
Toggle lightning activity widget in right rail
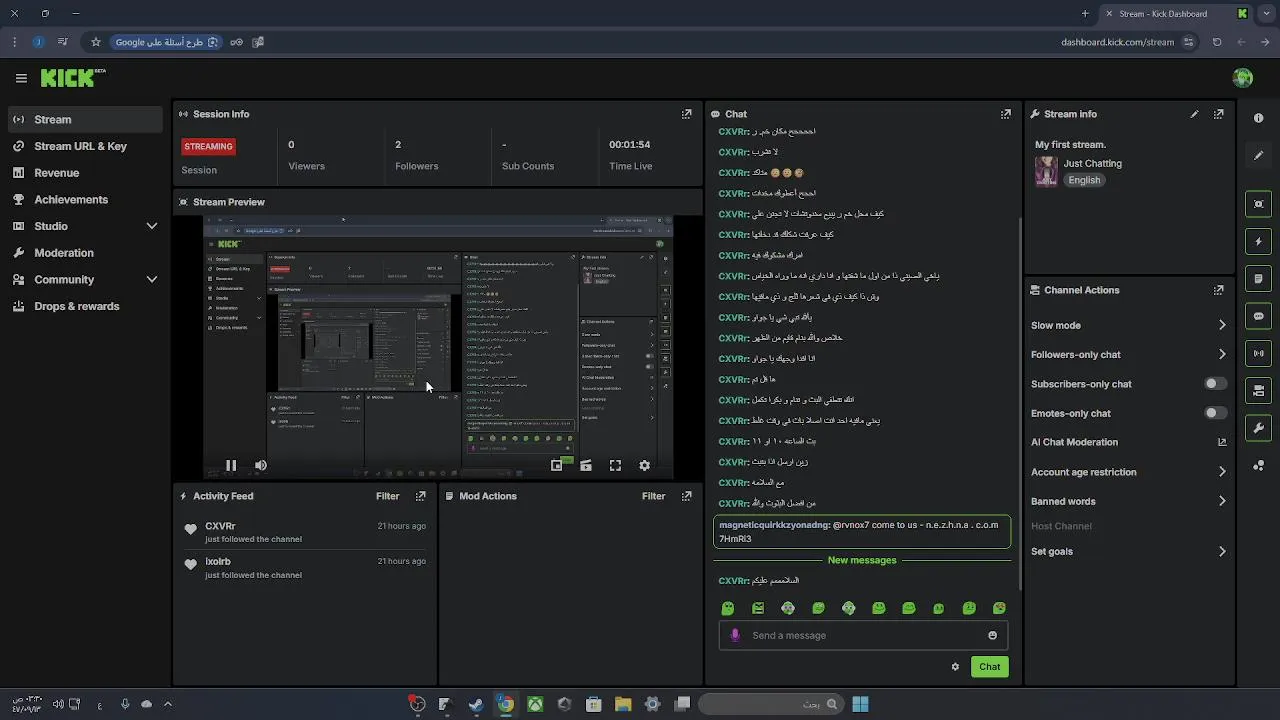(1258, 241)
